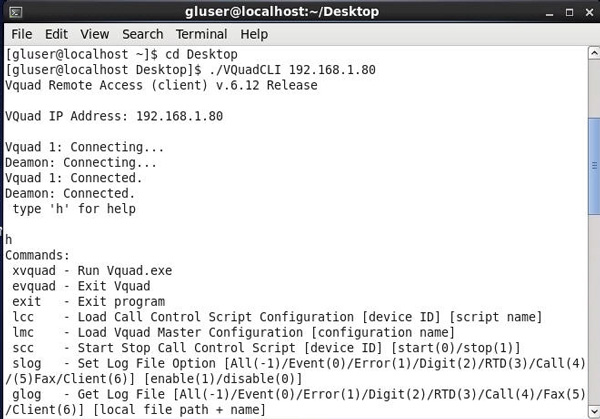
Task: Click the scrollbar track below the thumb
Action: pyautogui.click(x=594, y=310)
